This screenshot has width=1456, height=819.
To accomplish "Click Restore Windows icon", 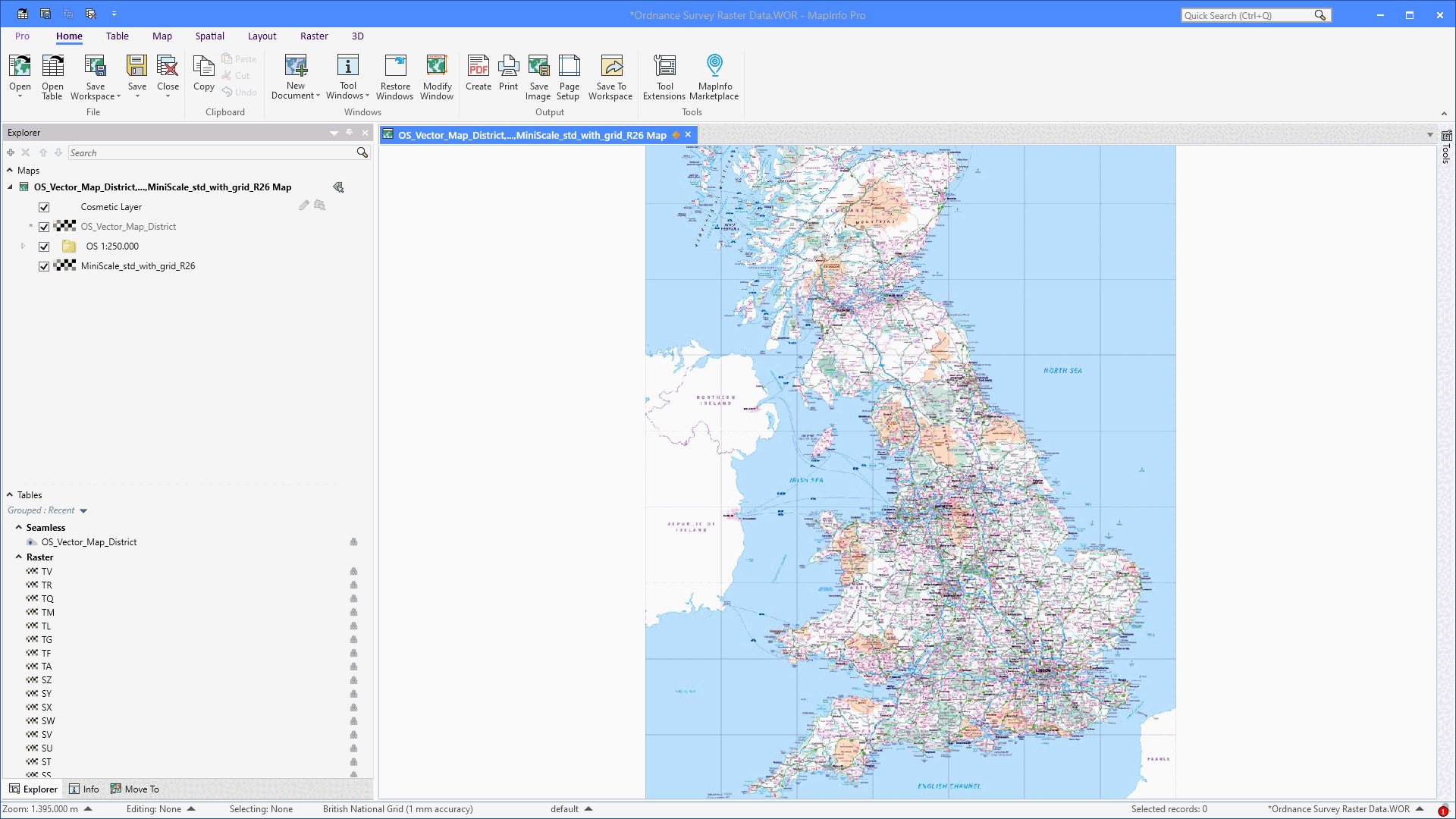I will (x=395, y=66).
